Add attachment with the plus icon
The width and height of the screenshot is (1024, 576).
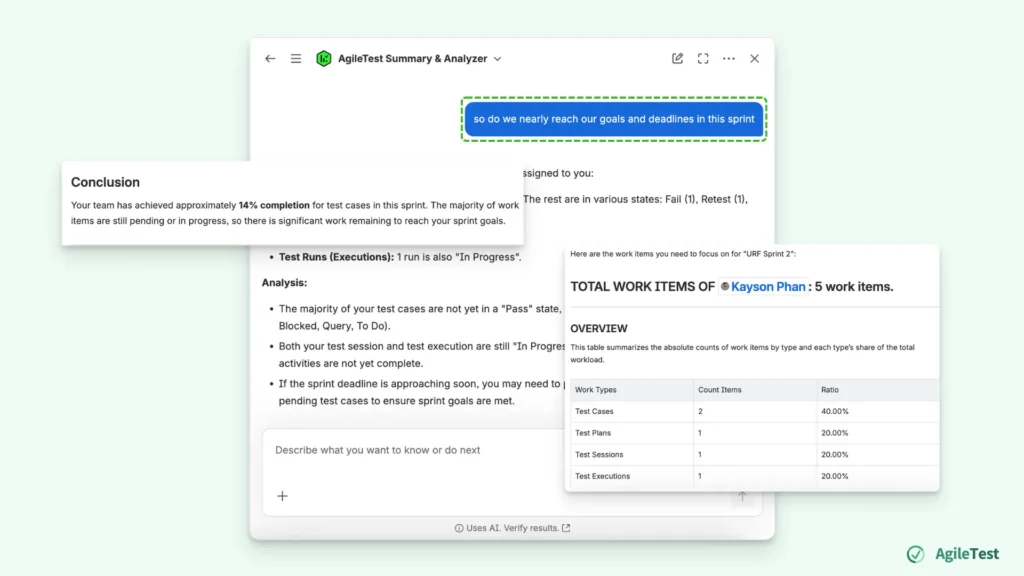[282, 496]
